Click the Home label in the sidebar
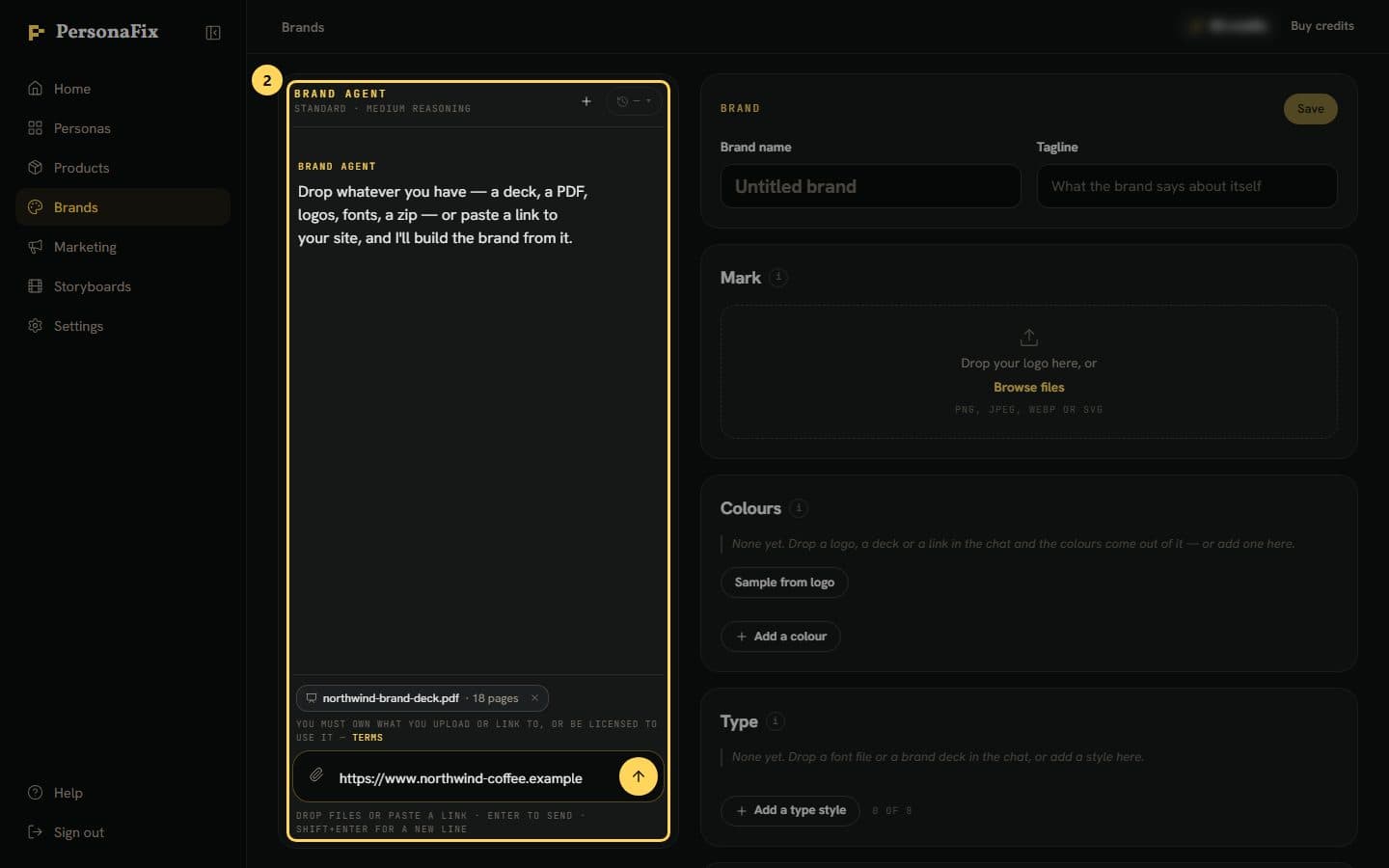The height and width of the screenshot is (868, 1389). coord(72,89)
